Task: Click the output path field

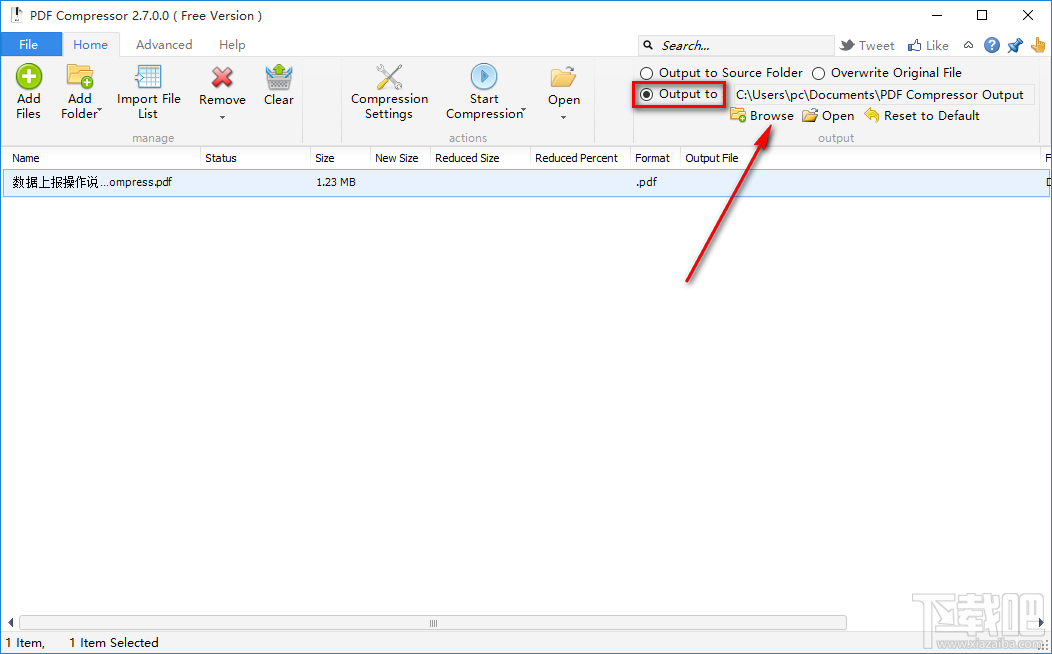Action: point(883,95)
